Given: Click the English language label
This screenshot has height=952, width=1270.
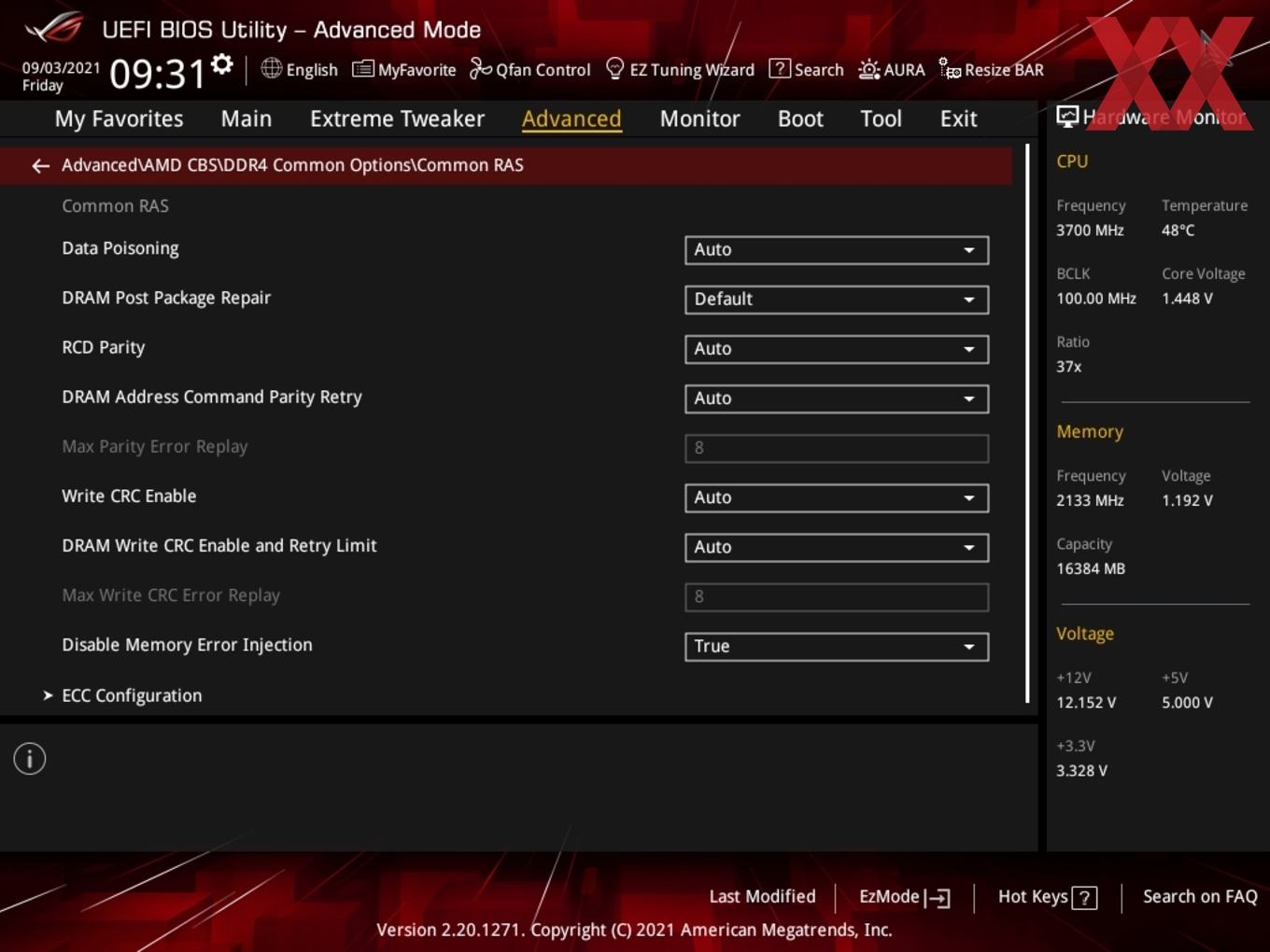Looking at the screenshot, I should coord(312,70).
